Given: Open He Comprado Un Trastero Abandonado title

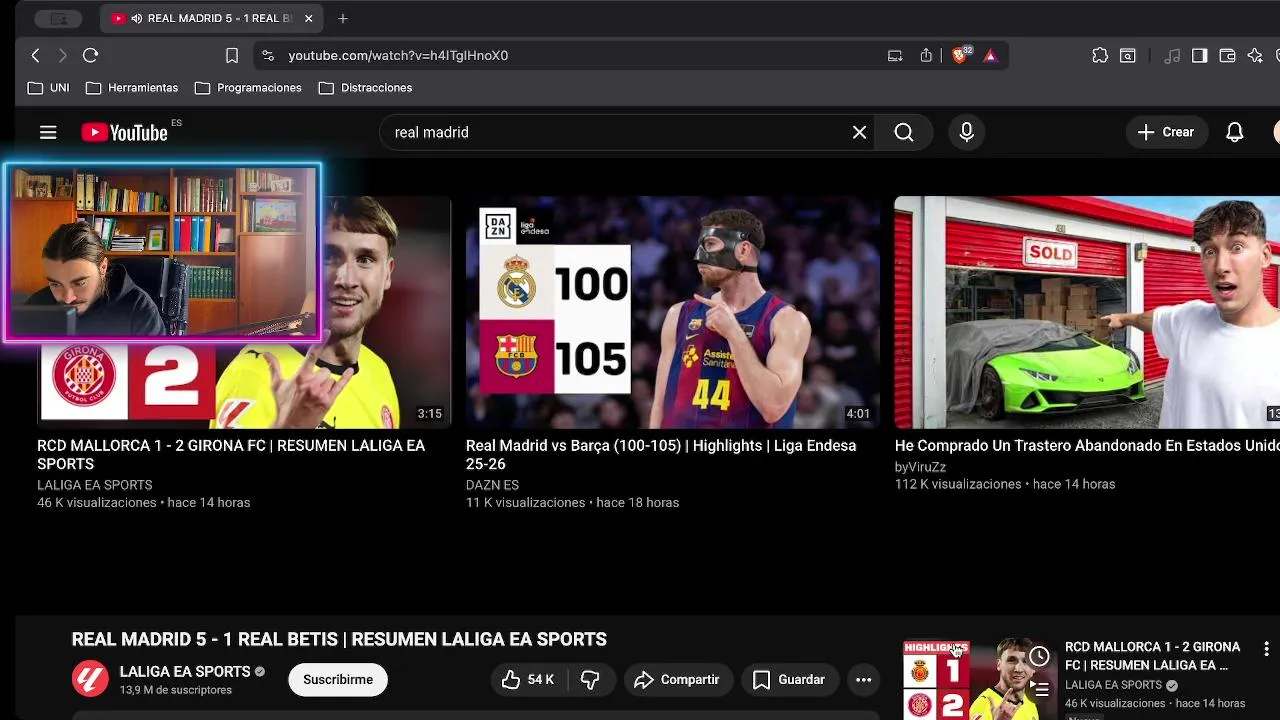Looking at the screenshot, I should pyautogui.click(x=1087, y=445).
